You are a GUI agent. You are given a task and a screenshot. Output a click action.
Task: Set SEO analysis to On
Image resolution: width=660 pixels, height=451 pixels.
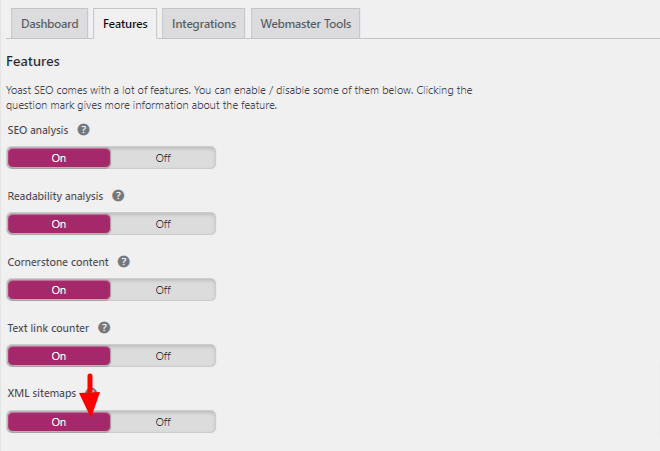(59, 158)
